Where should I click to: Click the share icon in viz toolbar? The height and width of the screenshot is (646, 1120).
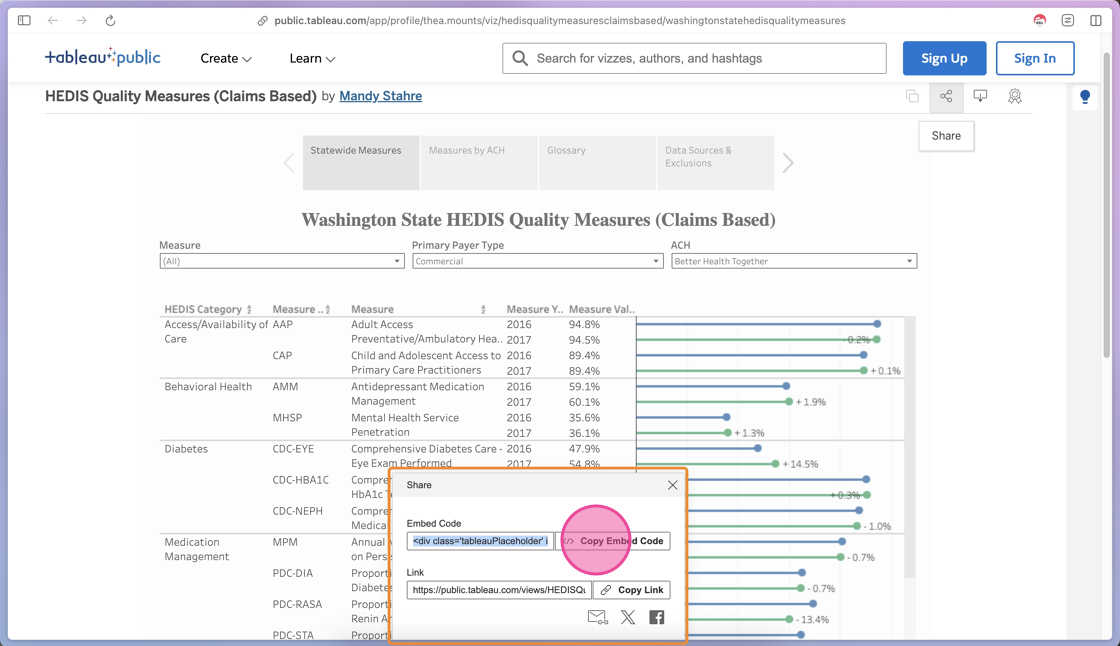[x=946, y=96]
